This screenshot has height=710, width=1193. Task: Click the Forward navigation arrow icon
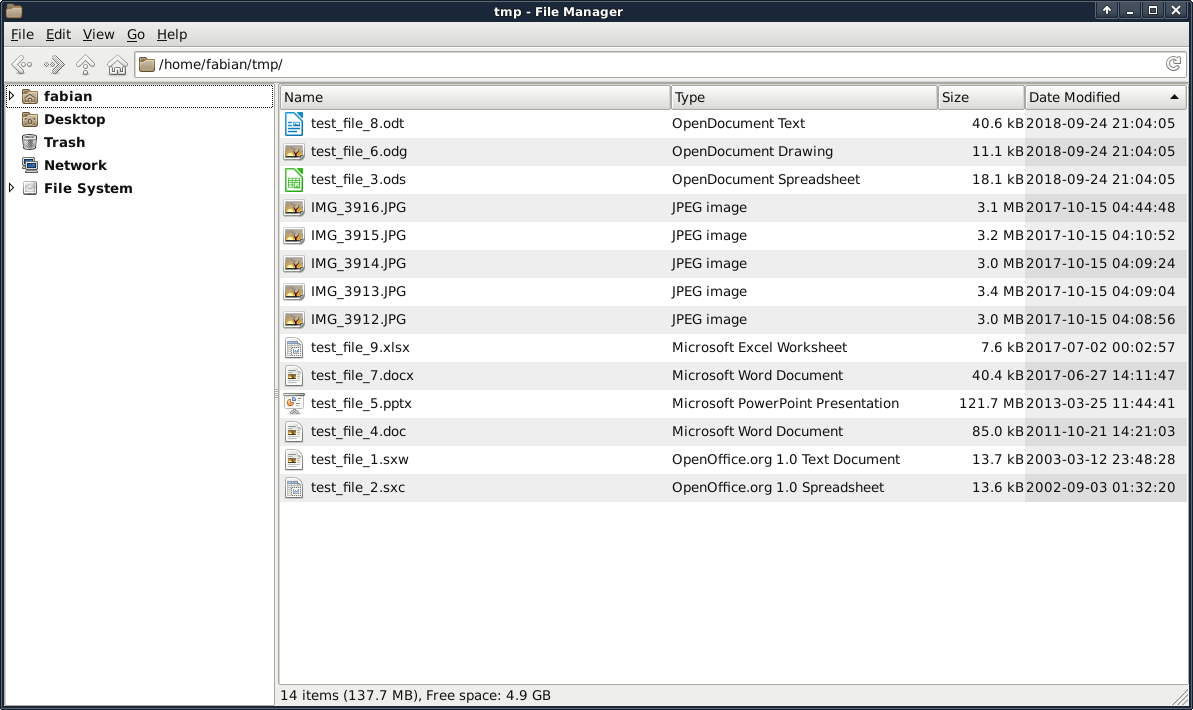(x=54, y=65)
